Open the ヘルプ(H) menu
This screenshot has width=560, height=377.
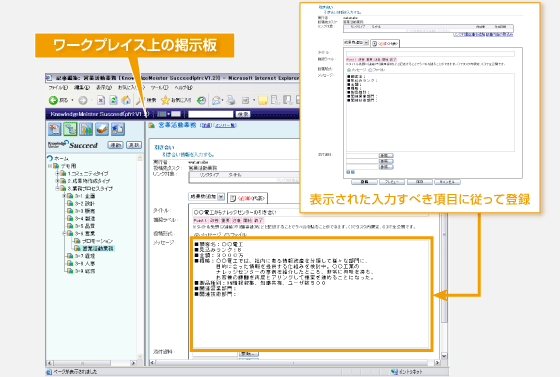(x=184, y=87)
